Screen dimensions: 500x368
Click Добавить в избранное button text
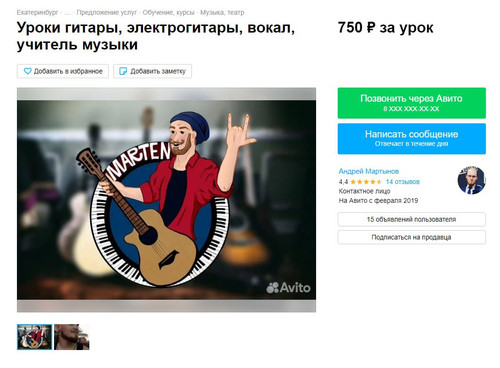(x=68, y=71)
